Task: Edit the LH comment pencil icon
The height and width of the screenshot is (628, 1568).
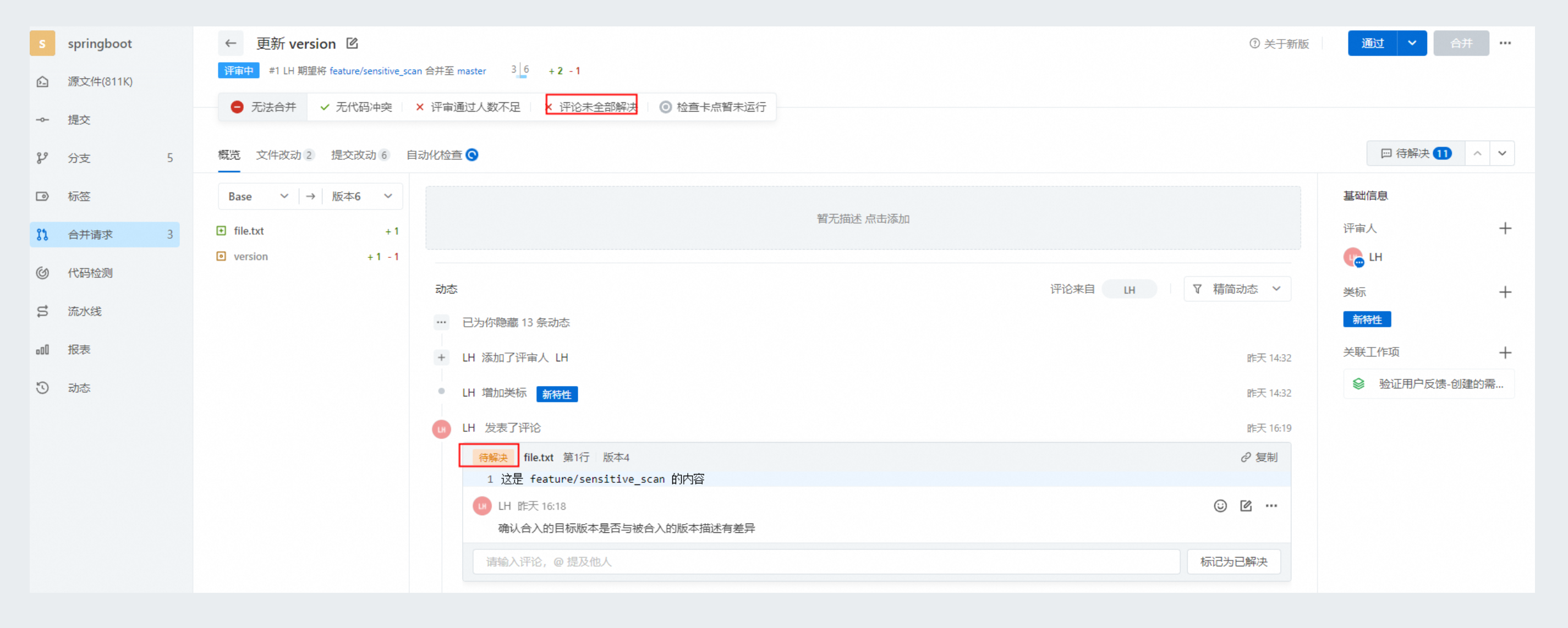Action: click(1246, 506)
